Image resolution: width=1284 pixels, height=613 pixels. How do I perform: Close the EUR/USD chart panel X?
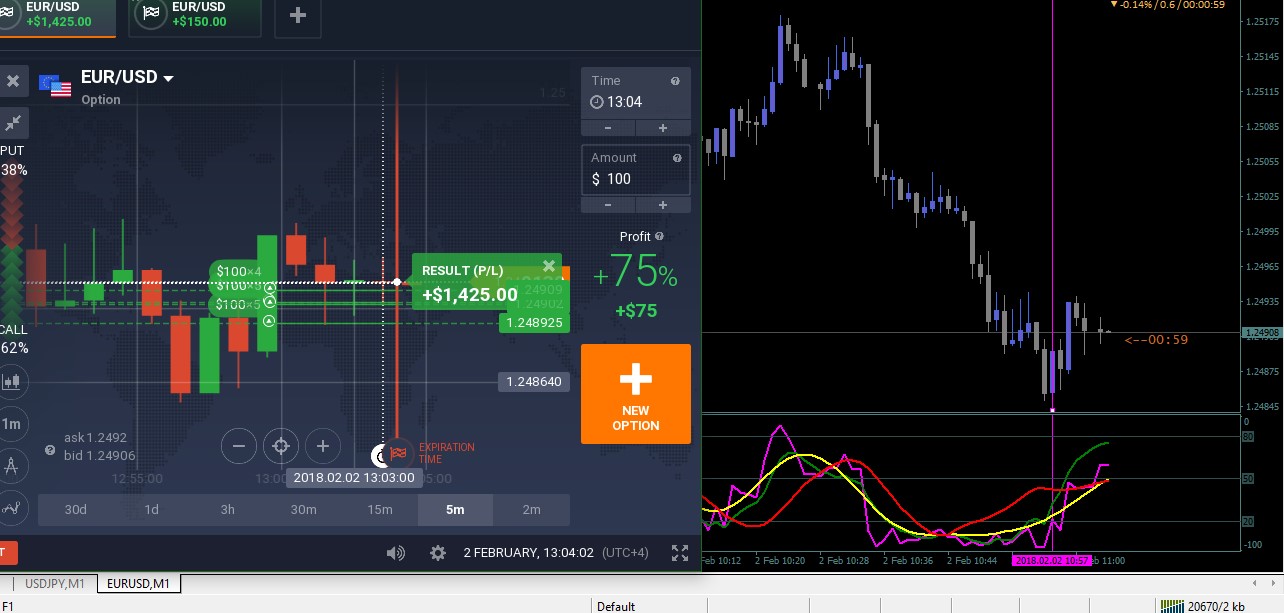click(x=13, y=81)
